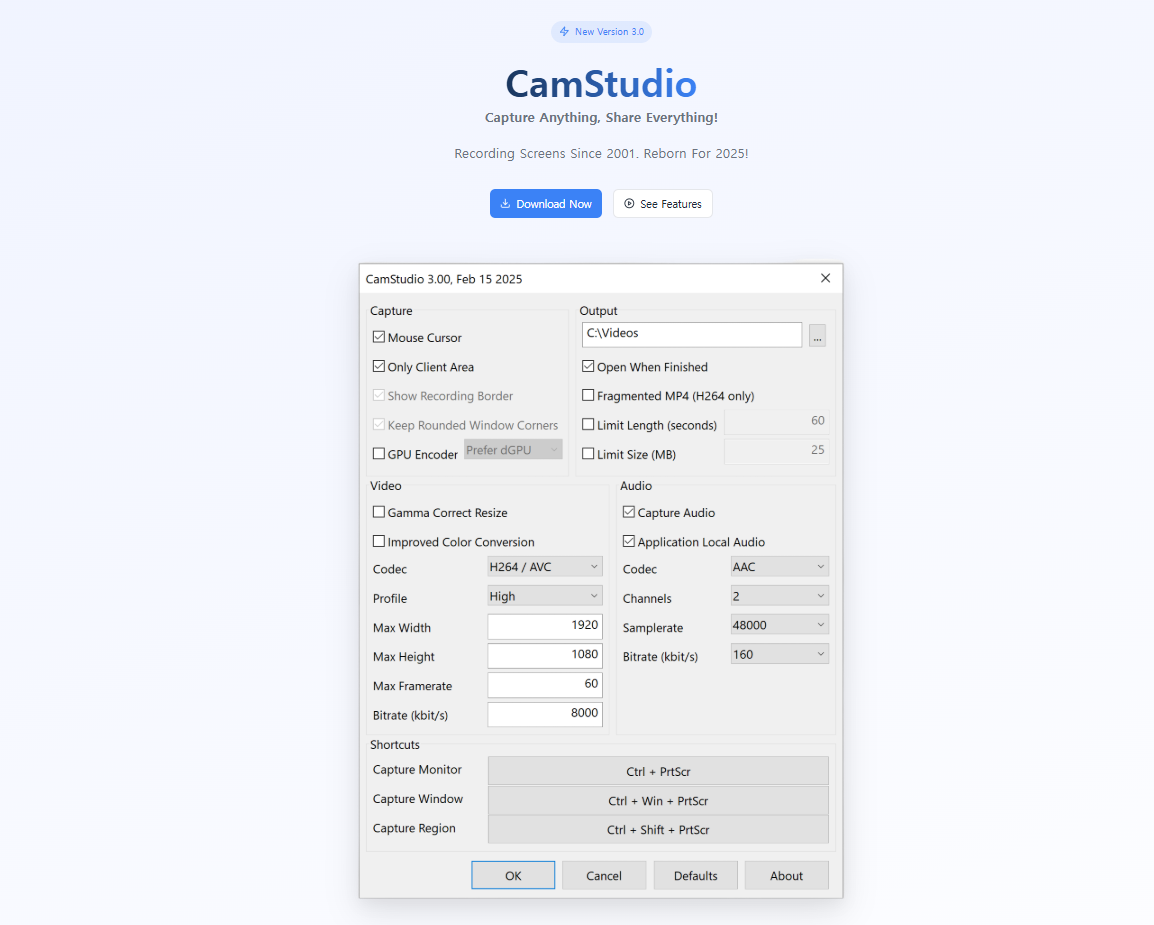The image size is (1154, 925).
Task: Open the audio Samplerate dropdown
Action: [x=779, y=625]
